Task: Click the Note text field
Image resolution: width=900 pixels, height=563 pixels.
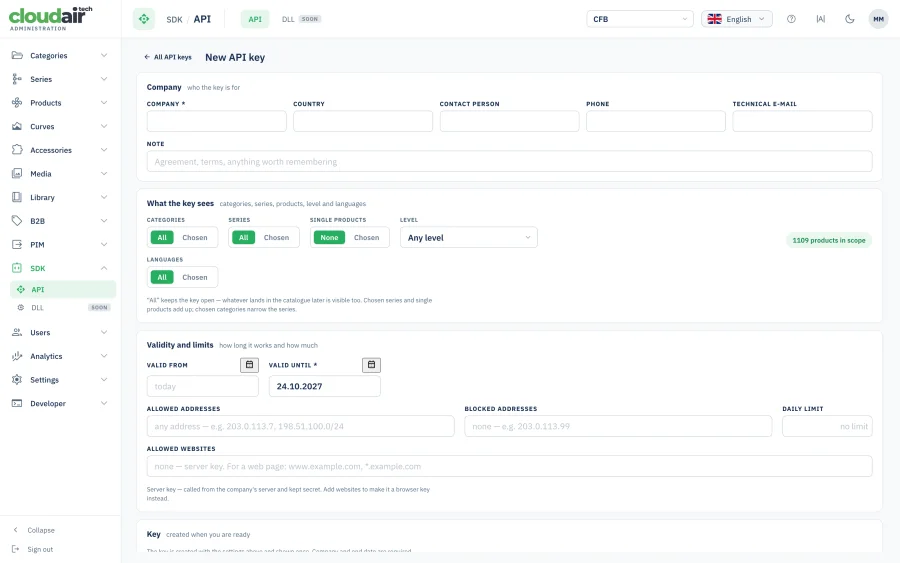Action: [510, 161]
